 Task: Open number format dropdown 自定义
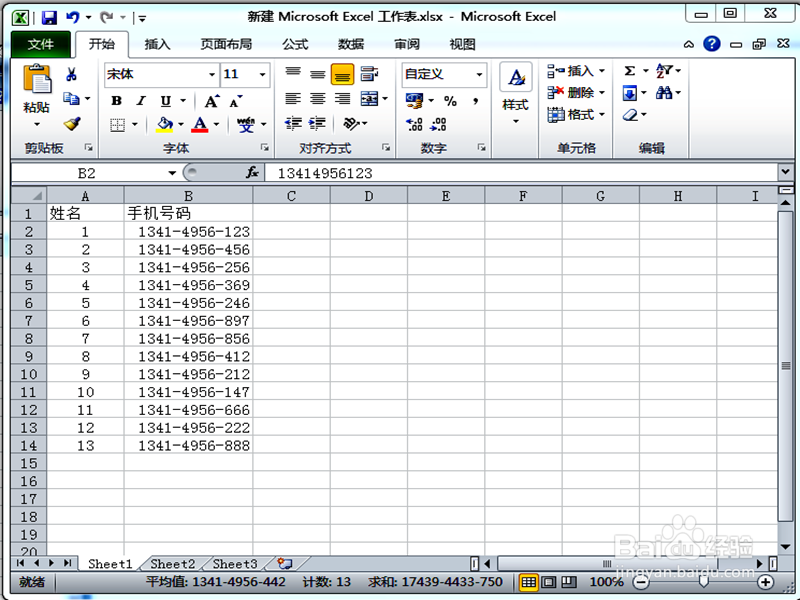[x=479, y=74]
